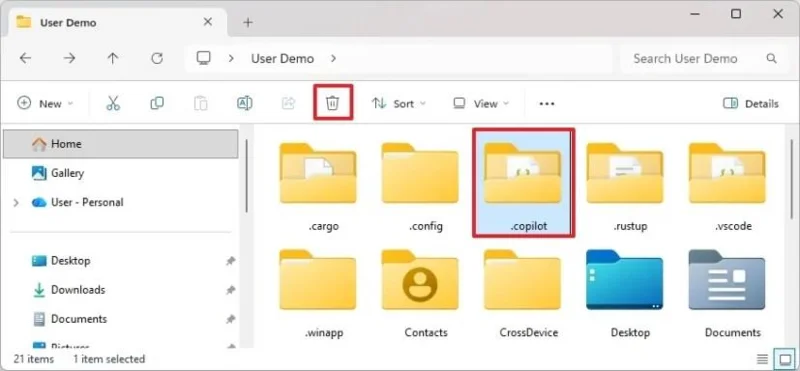Open the New dropdown menu
Image resolution: width=800 pixels, height=371 pixels.
tap(45, 104)
